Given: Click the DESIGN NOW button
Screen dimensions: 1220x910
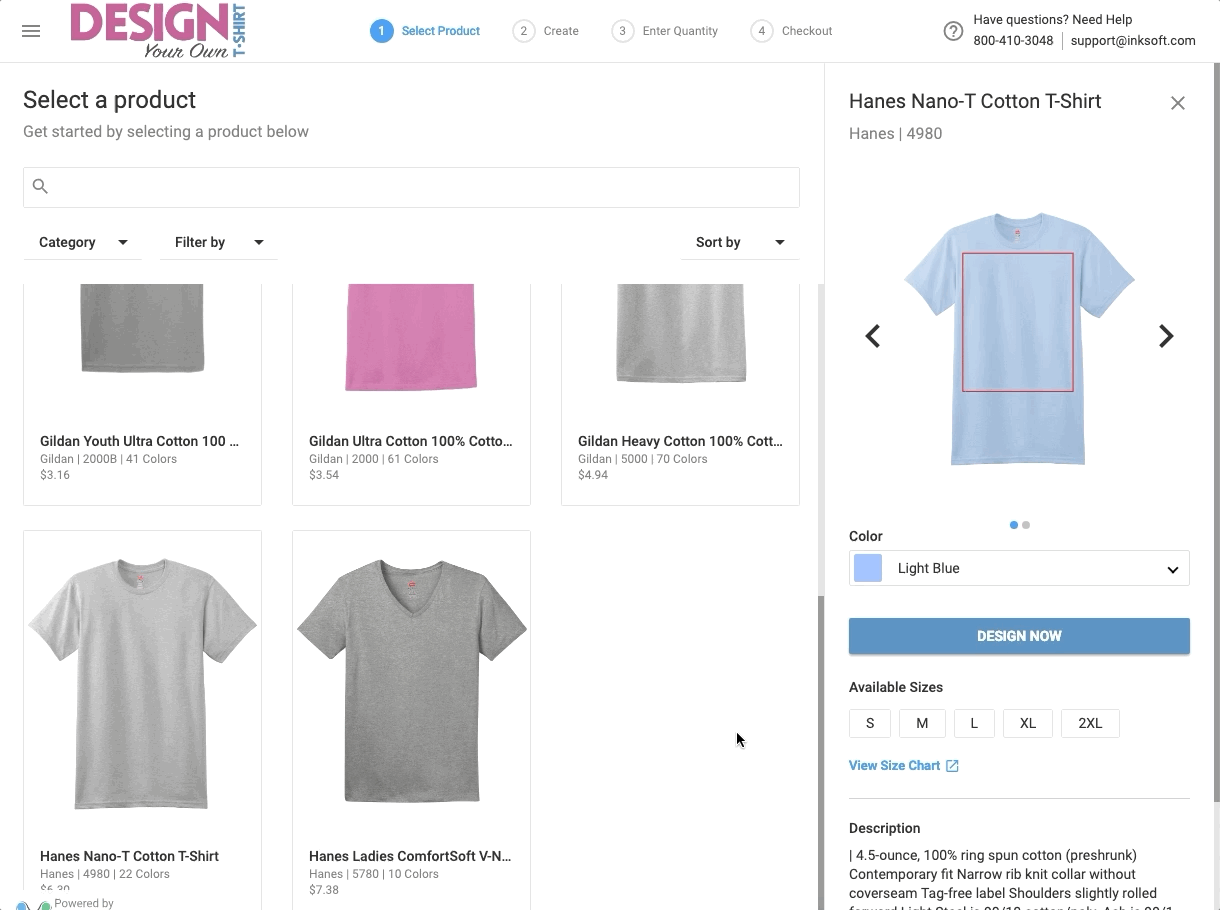Looking at the screenshot, I should pyautogui.click(x=1019, y=636).
